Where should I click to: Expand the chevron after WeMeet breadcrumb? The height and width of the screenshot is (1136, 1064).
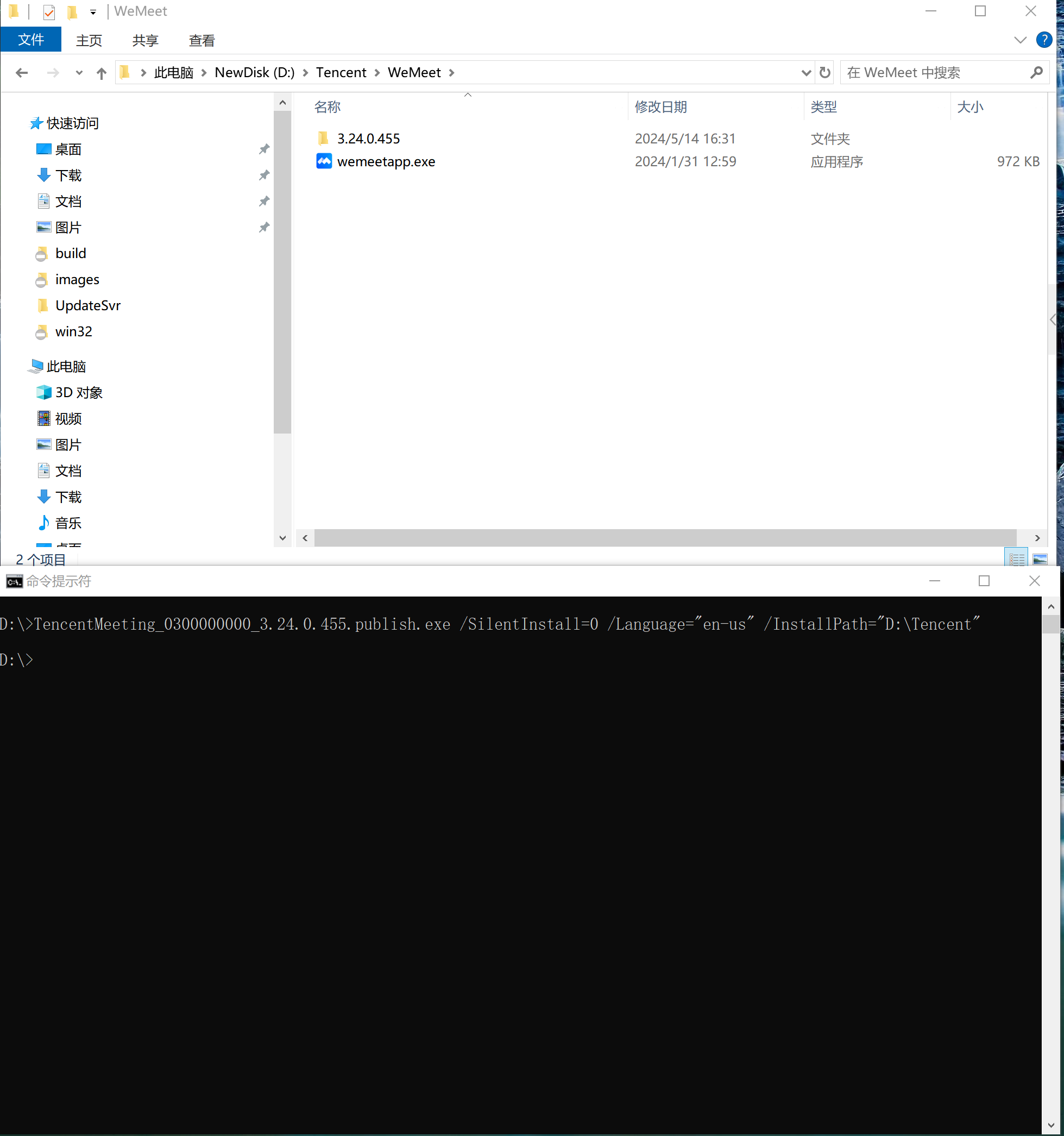tap(452, 73)
